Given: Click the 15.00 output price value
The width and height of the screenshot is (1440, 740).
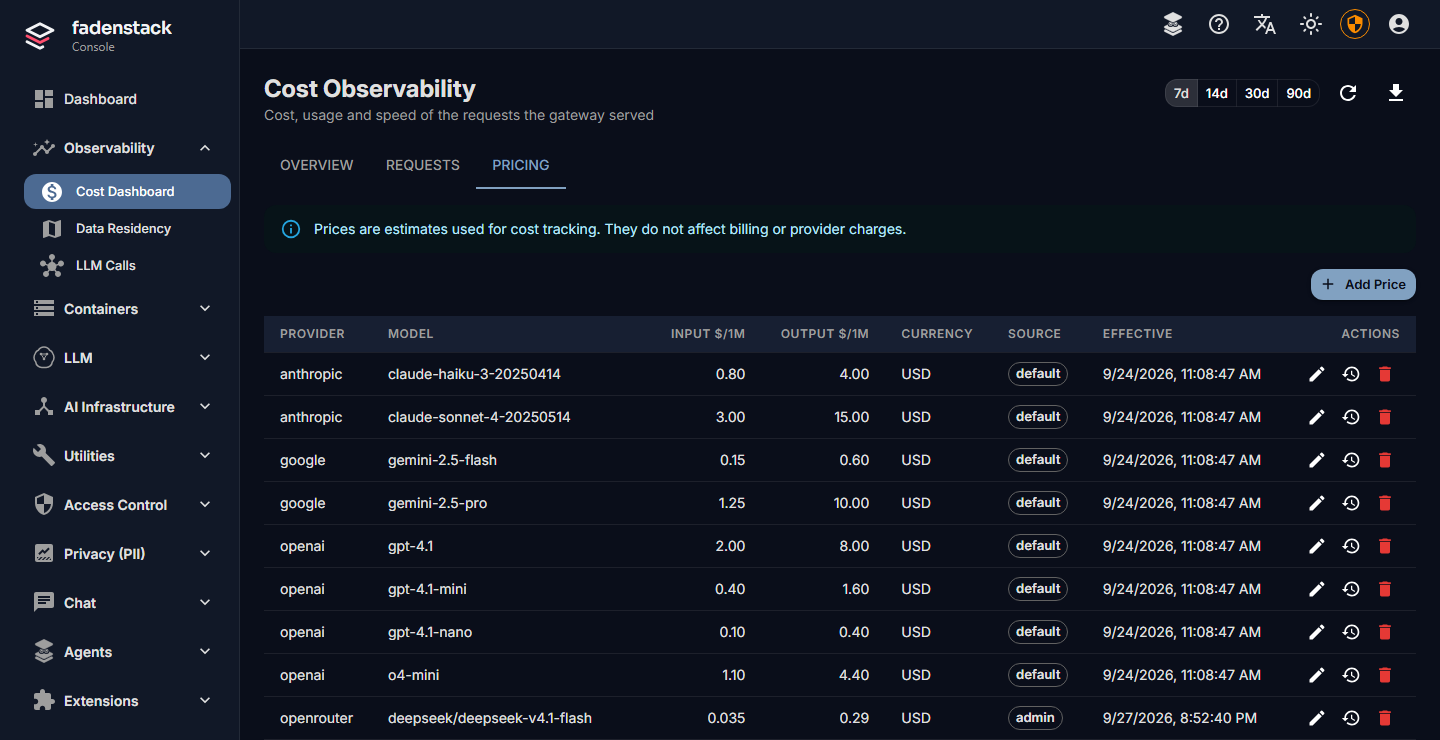Looking at the screenshot, I should pyautogui.click(x=852, y=417).
